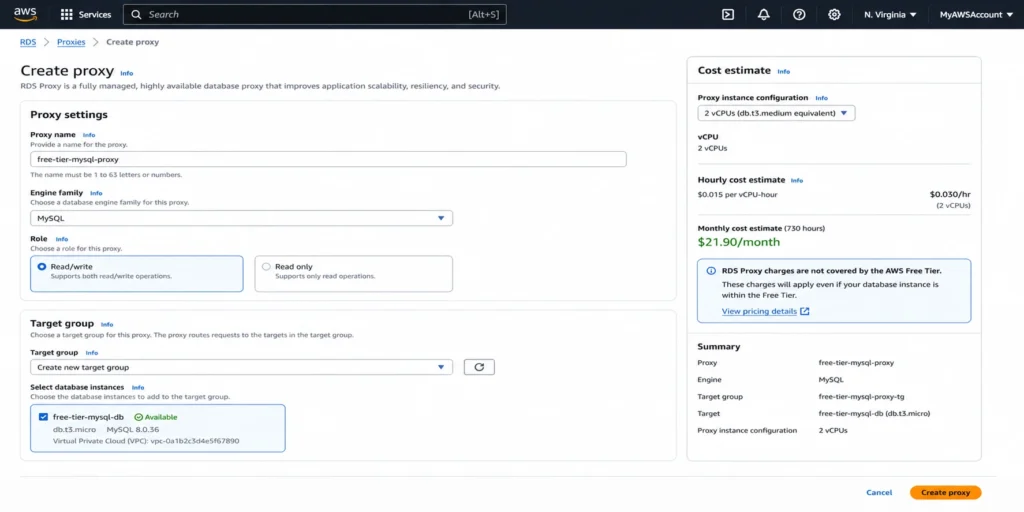This screenshot has width=1024, height=512.
Task: Click Info link next to Engine family
Action: tap(96, 193)
